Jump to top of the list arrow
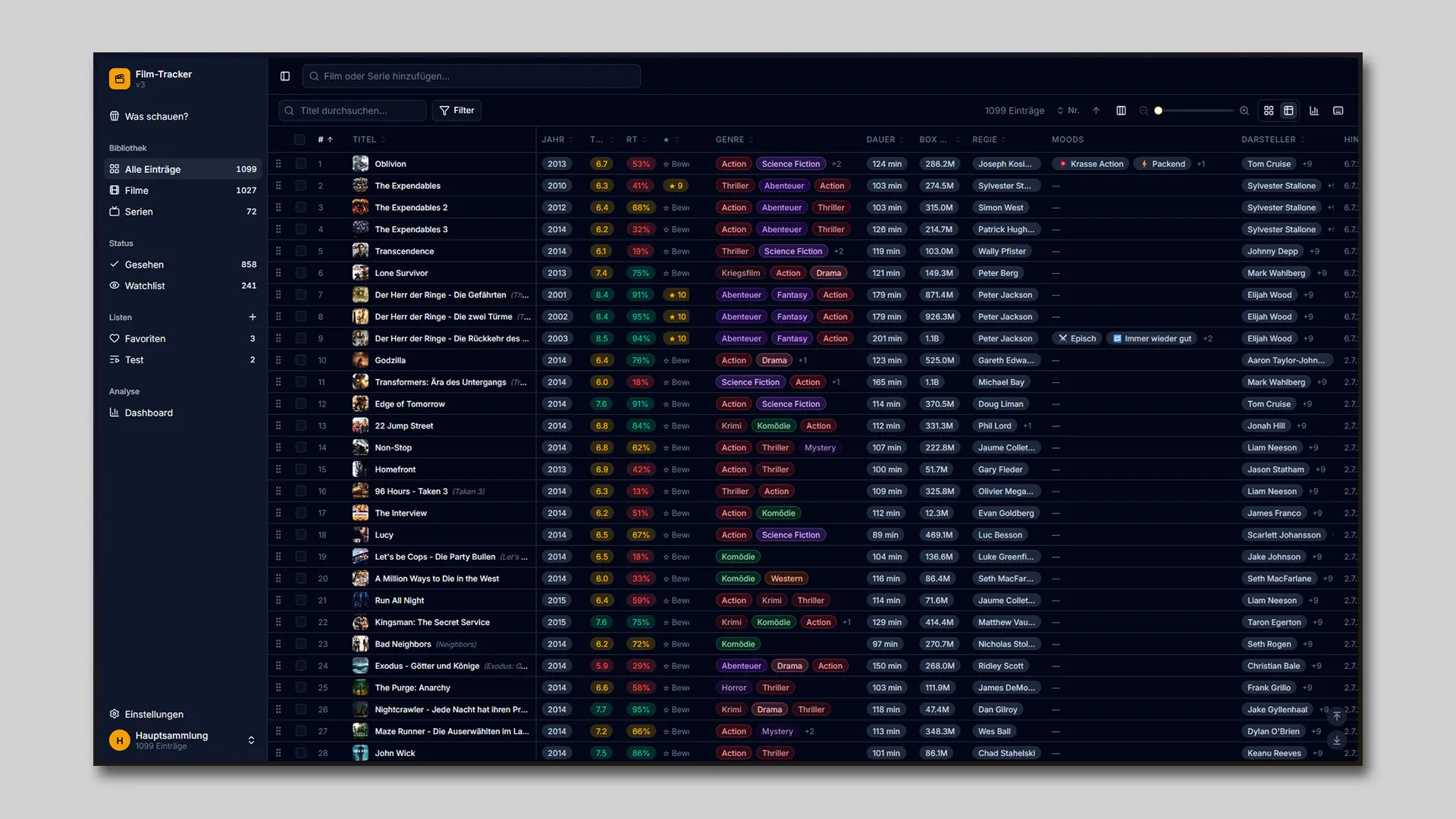The height and width of the screenshot is (819, 1456). click(1337, 716)
